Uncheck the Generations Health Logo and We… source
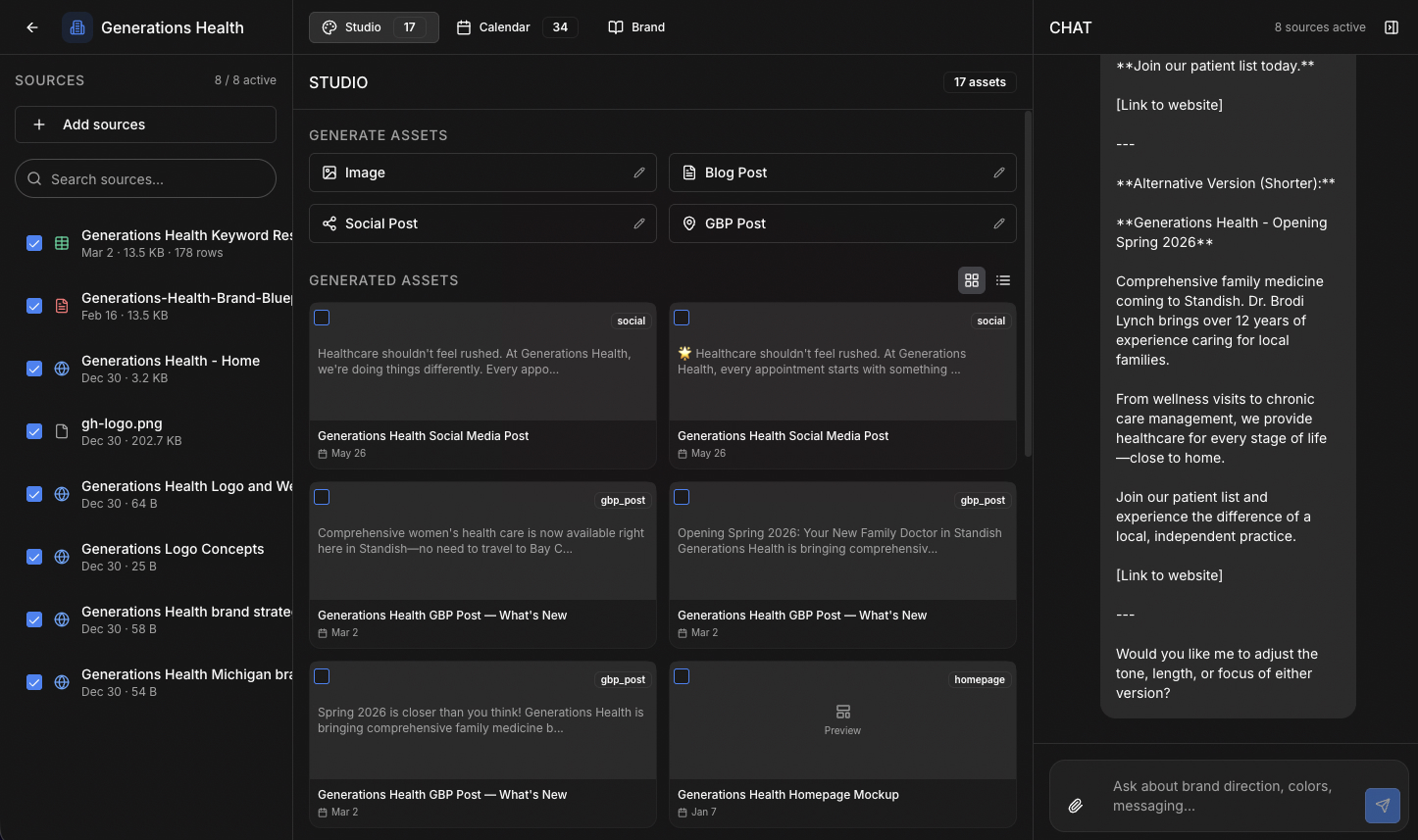The image size is (1418, 840). tap(34, 494)
